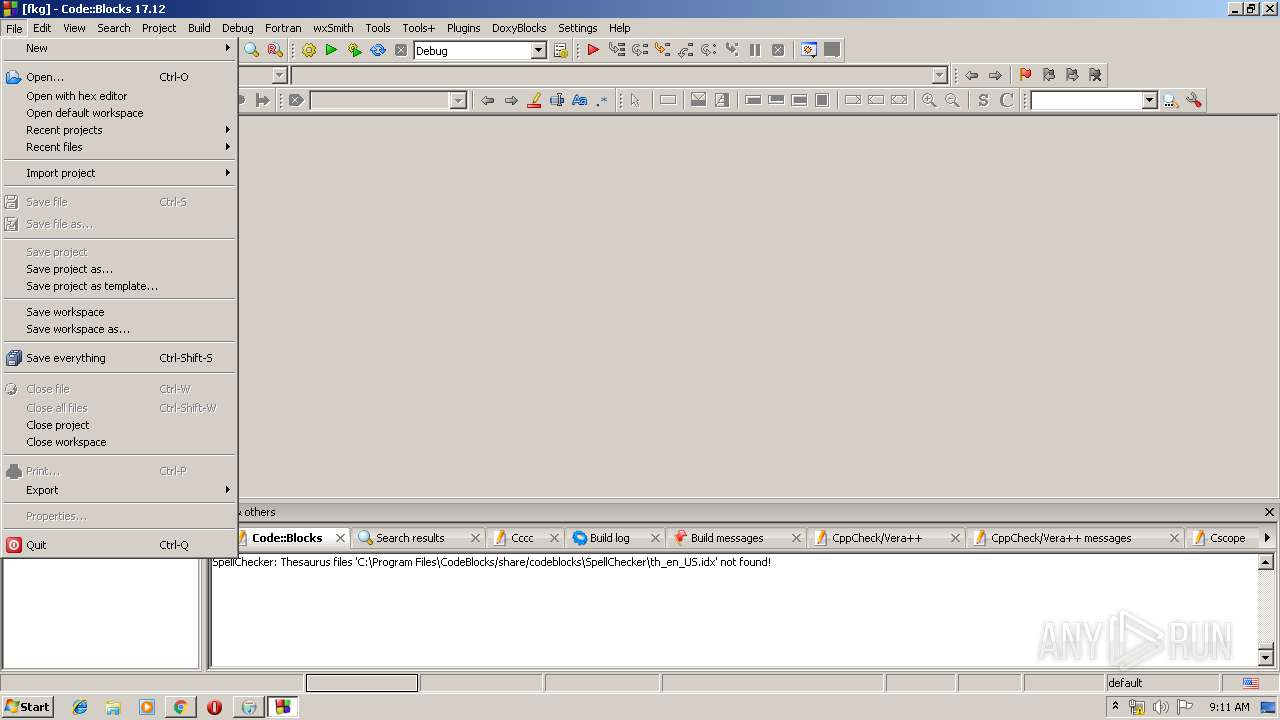Expand Import project submenu

pos(119,173)
